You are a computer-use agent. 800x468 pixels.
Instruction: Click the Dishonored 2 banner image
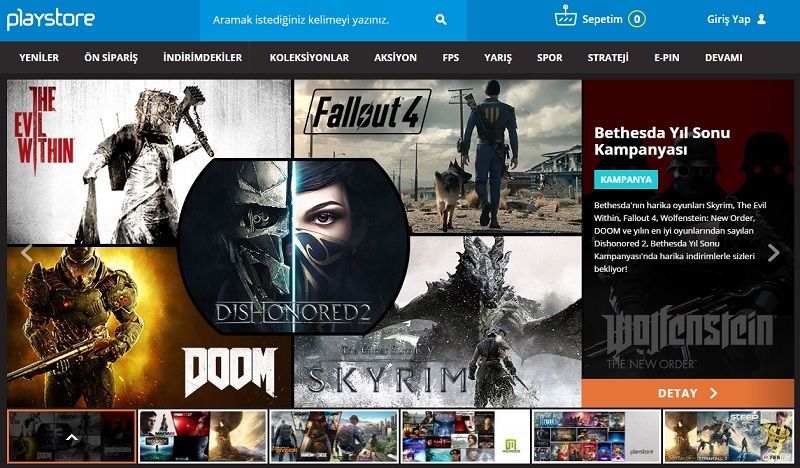(293, 247)
